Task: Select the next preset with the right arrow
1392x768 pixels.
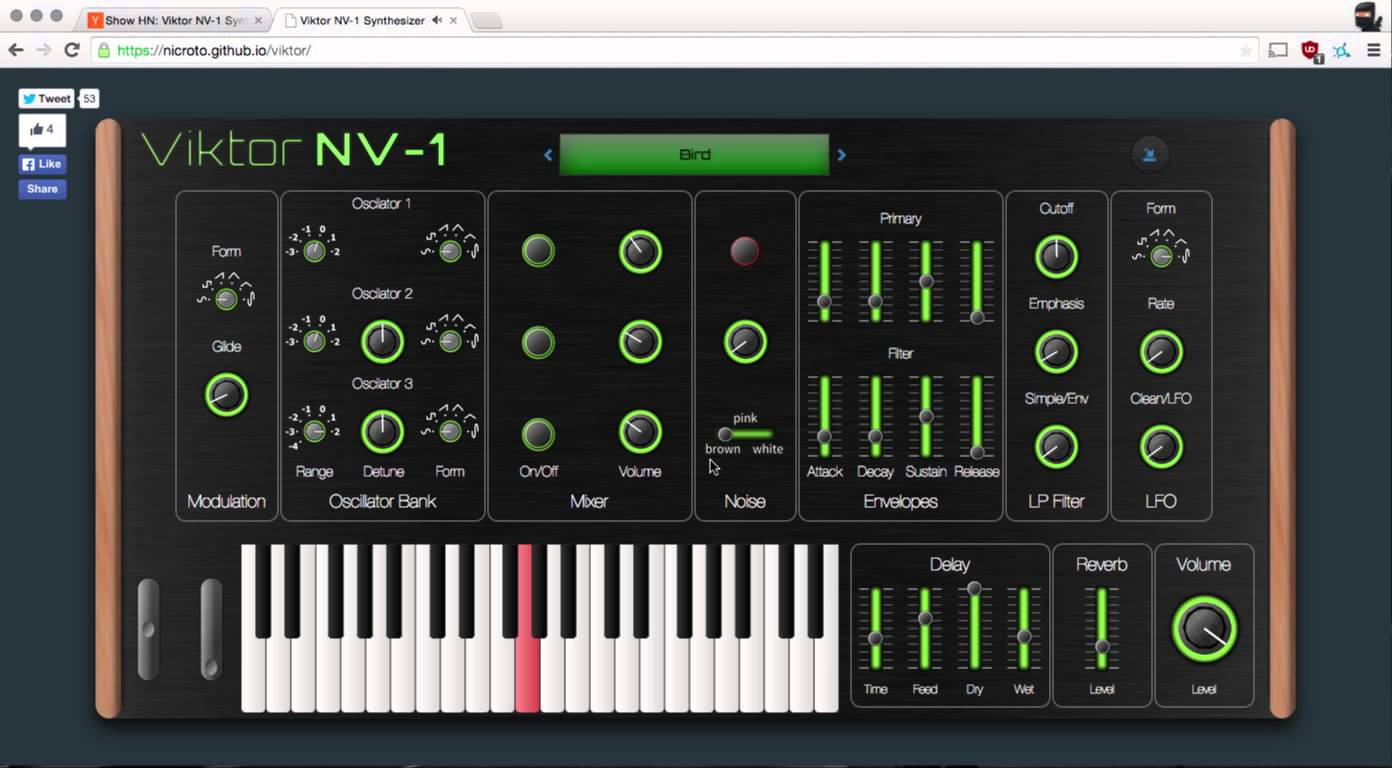Action: 841,155
